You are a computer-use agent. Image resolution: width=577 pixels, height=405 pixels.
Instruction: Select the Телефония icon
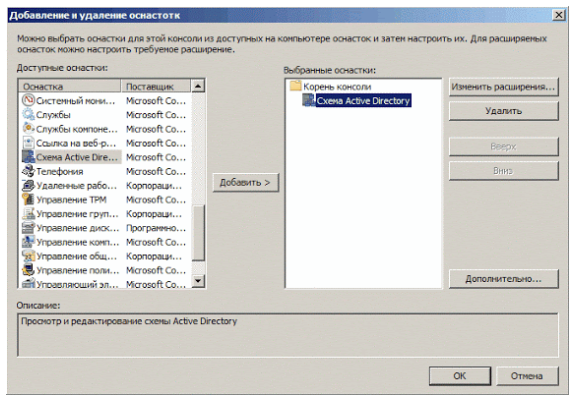click(28, 171)
